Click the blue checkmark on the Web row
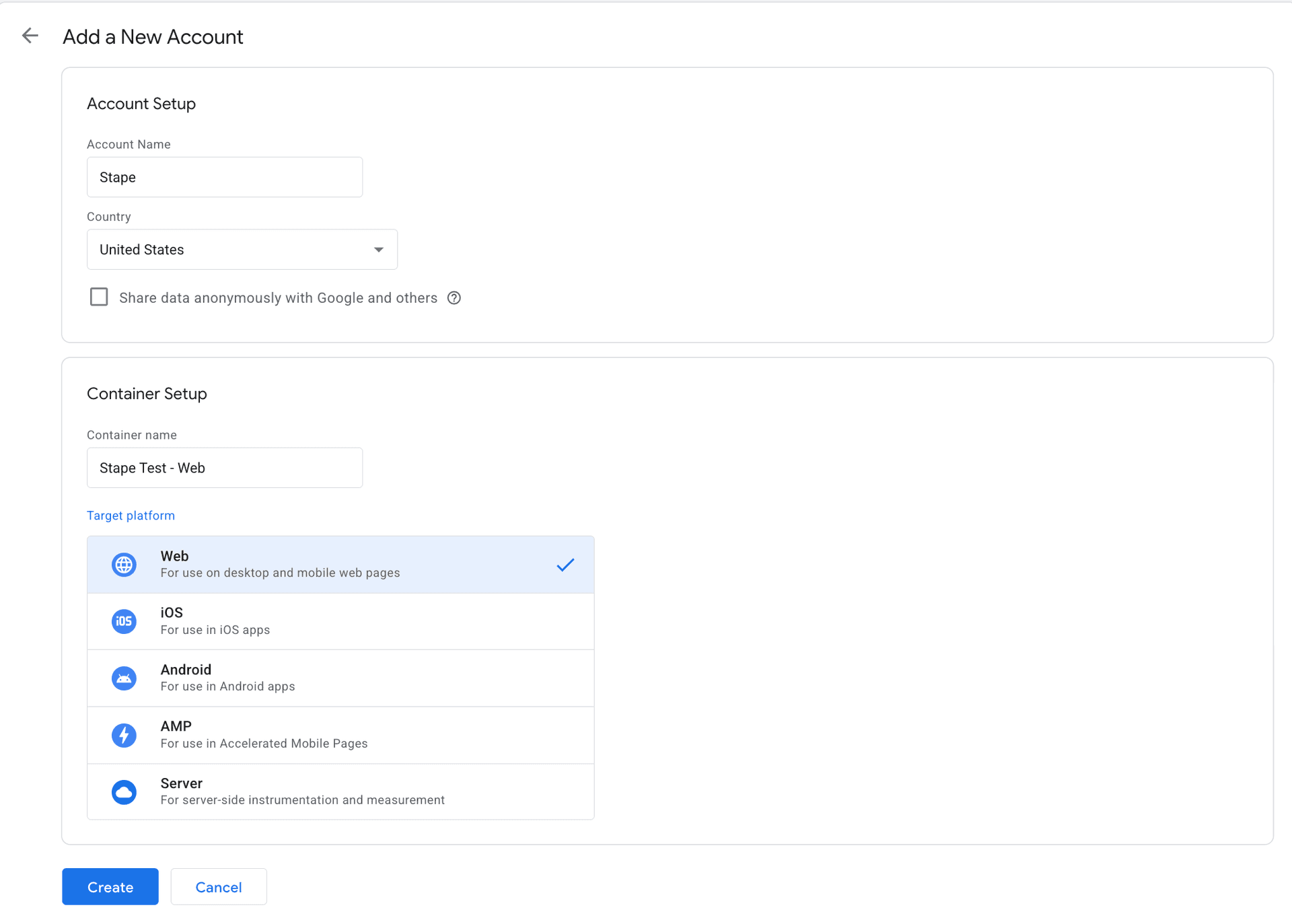 pyautogui.click(x=565, y=565)
